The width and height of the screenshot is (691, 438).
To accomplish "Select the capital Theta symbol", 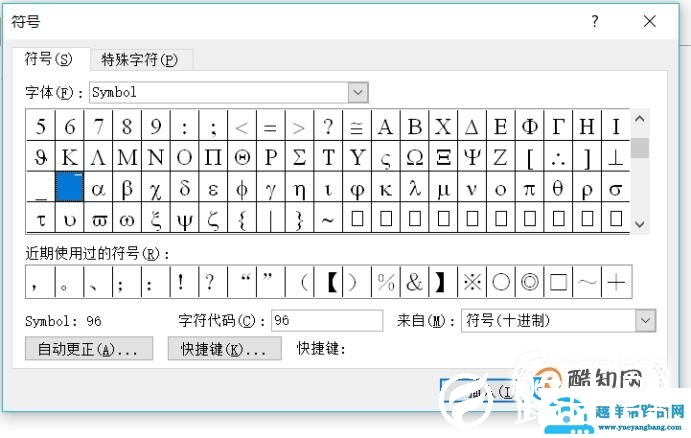I will [x=242, y=157].
